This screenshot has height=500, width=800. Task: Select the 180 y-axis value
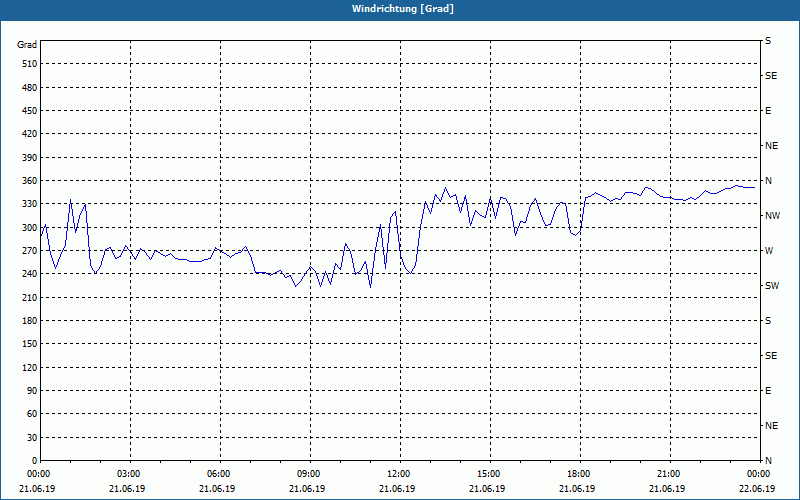[30, 321]
